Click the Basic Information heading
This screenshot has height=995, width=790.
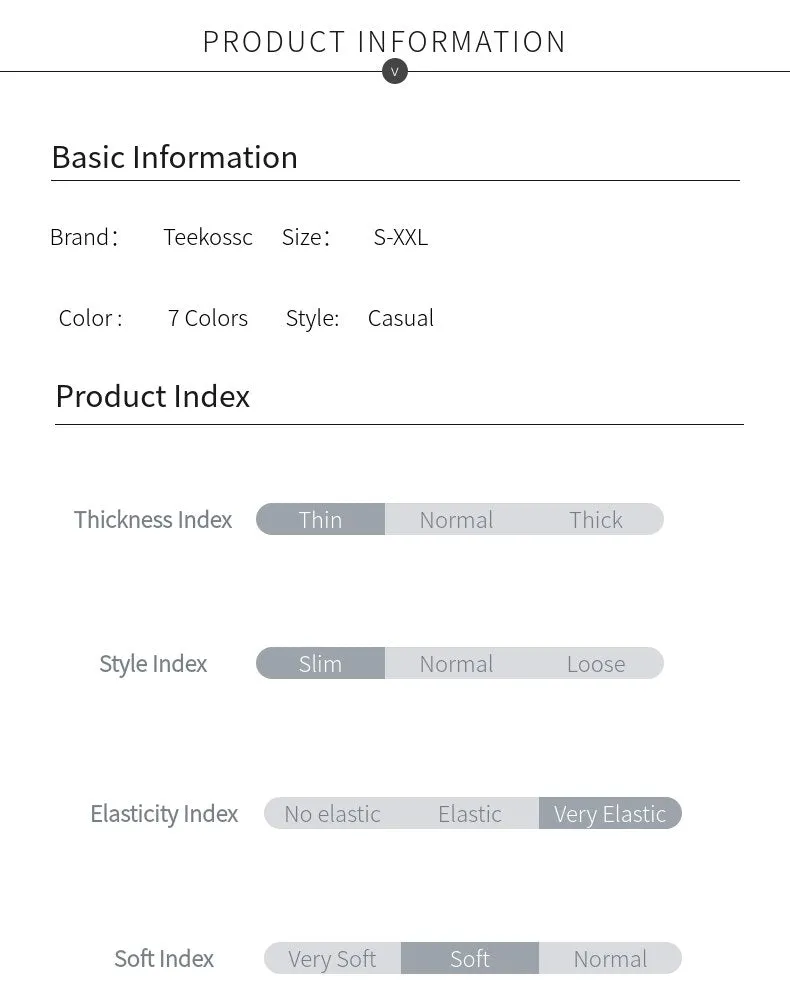click(174, 157)
